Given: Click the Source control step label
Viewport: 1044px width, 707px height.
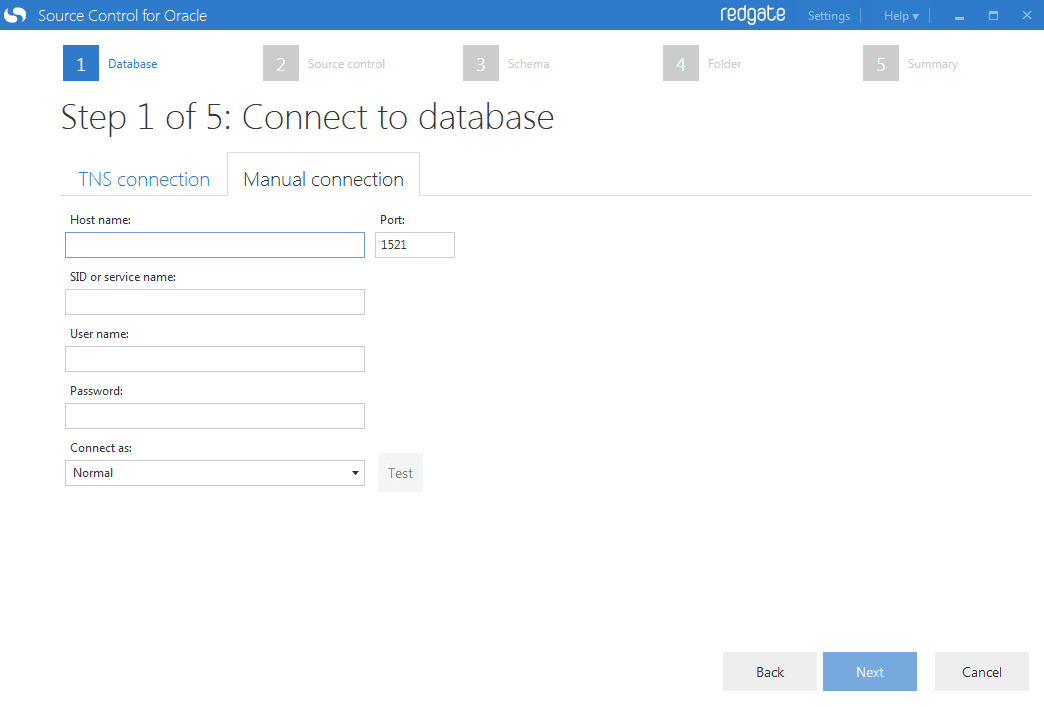Looking at the screenshot, I should point(346,64).
